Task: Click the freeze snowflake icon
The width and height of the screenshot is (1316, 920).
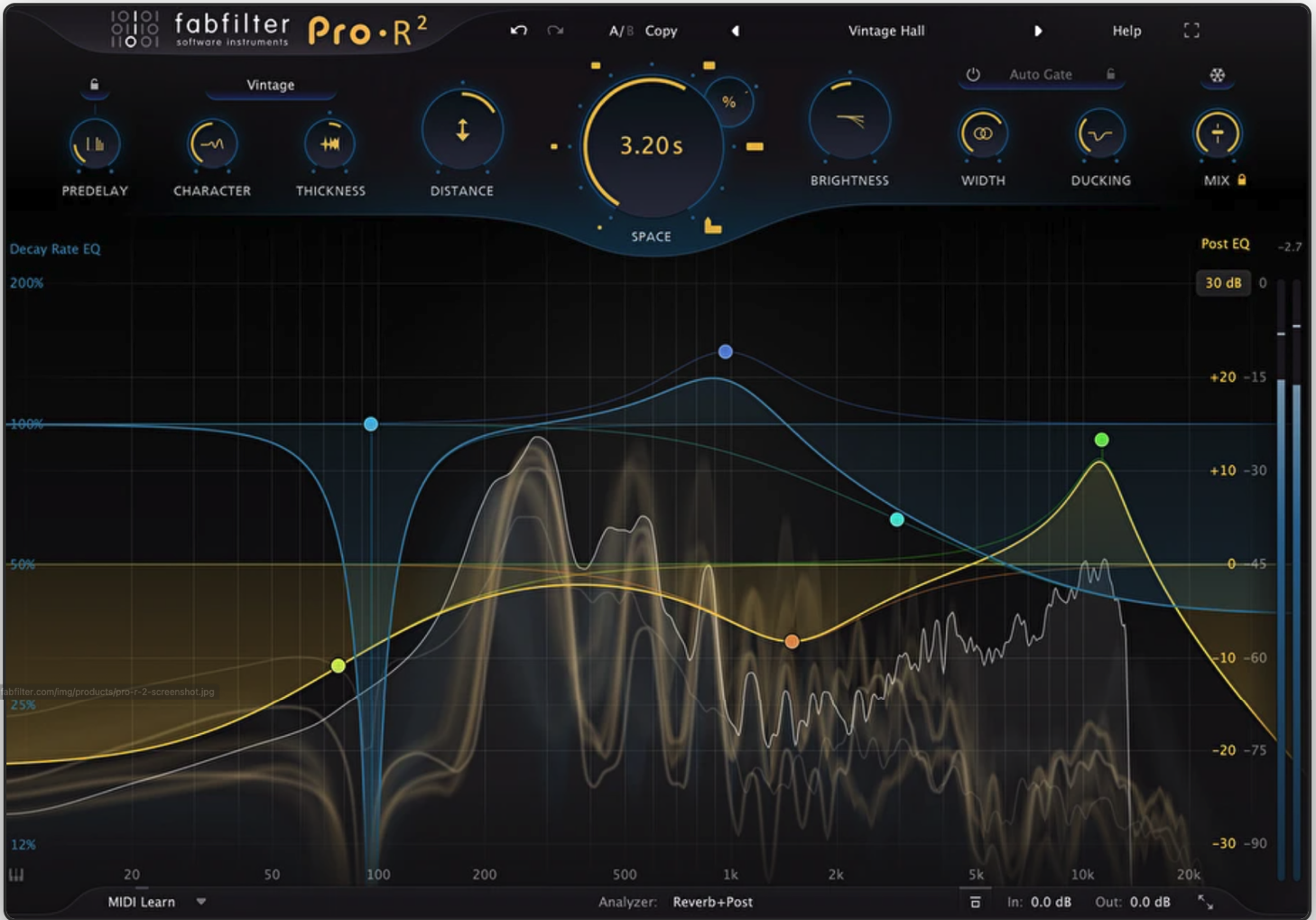Action: click(1217, 76)
